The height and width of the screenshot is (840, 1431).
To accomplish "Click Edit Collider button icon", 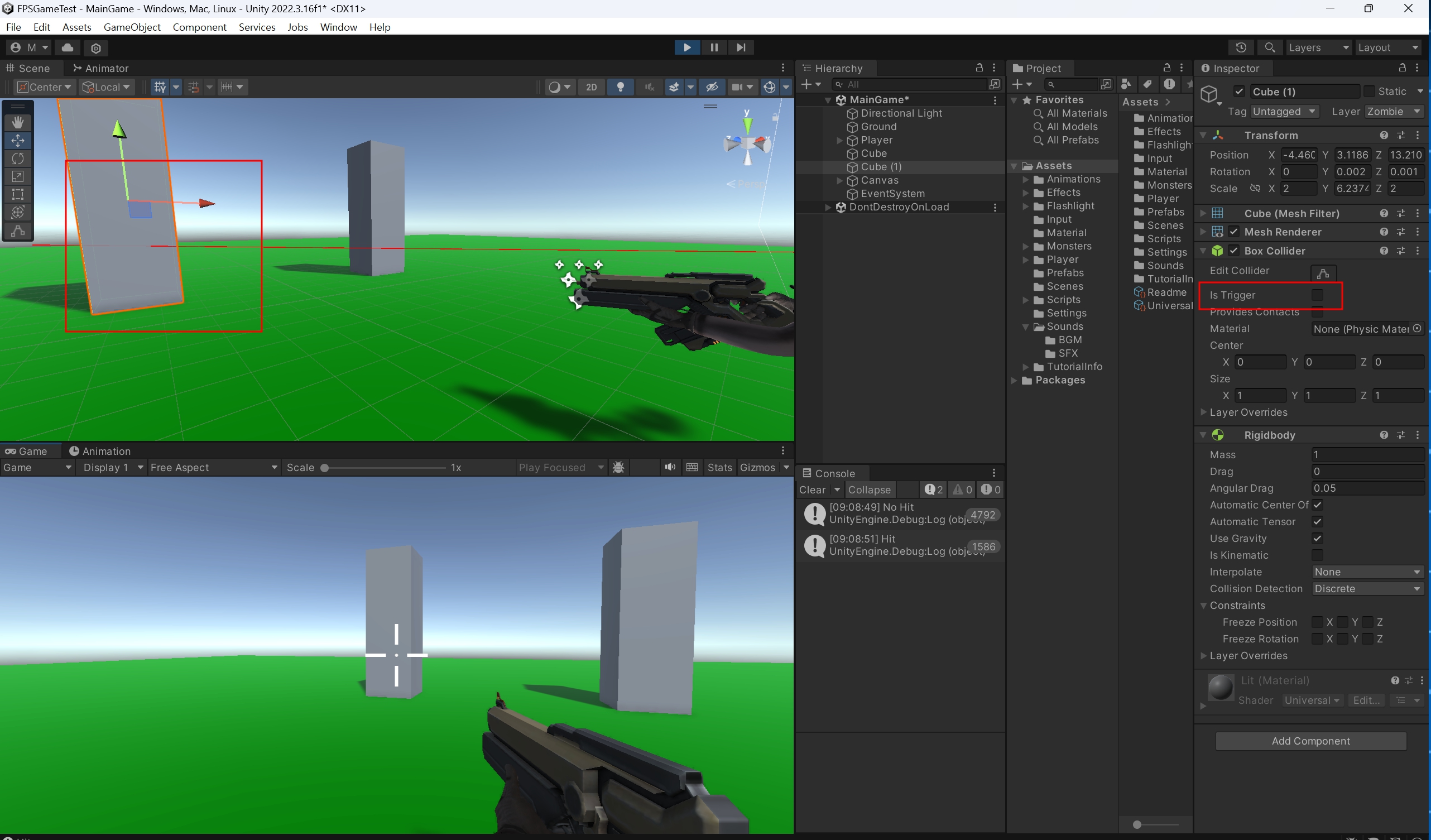I will click(1323, 273).
